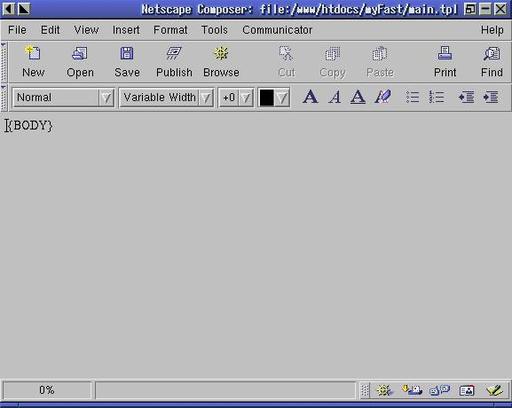
Task: Preview the page with the Browse icon
Action: point(221,53)
